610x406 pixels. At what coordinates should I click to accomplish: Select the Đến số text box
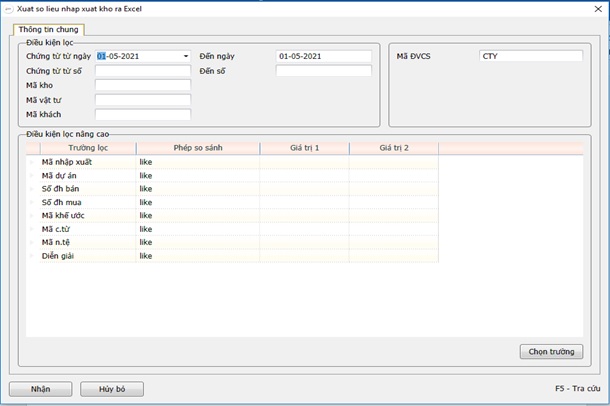[323, 71]
